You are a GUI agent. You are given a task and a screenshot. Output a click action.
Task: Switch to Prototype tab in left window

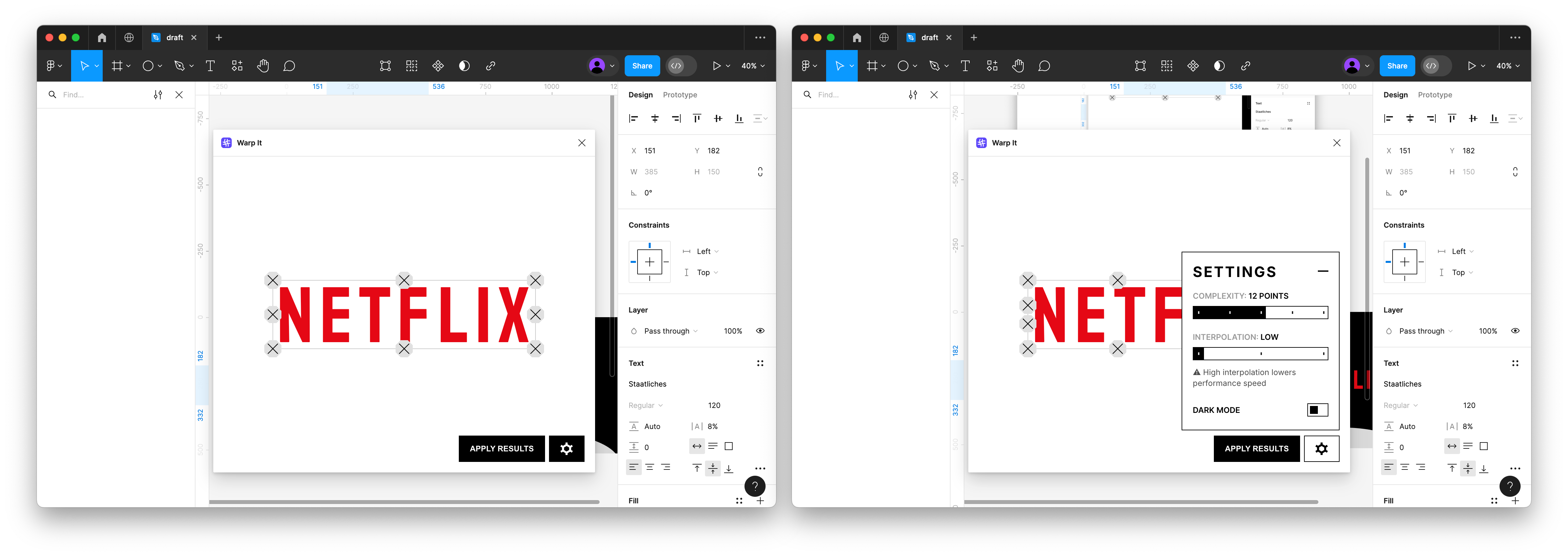tap(679, 95)
